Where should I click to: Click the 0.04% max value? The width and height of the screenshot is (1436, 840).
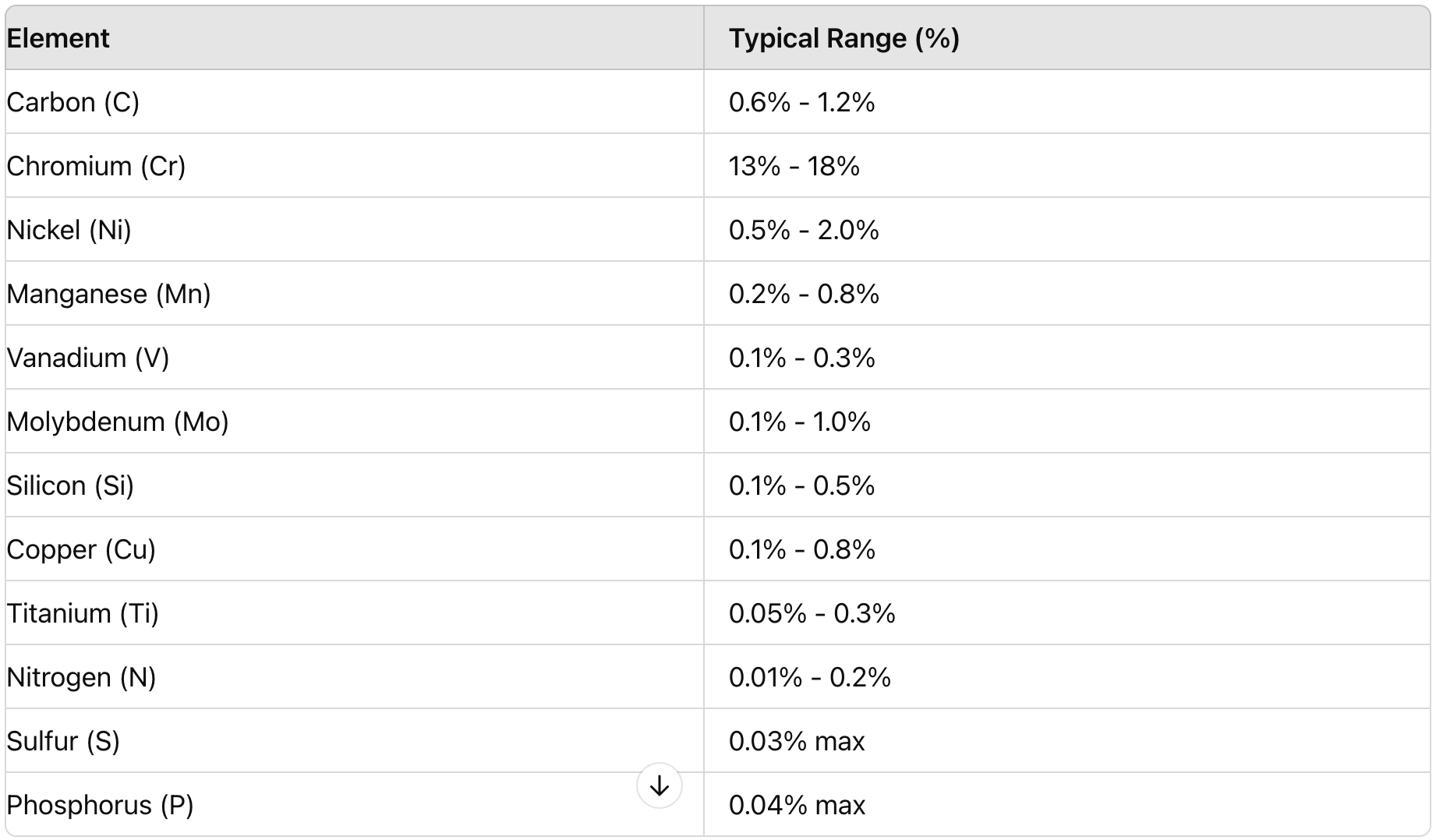pyautogui.click(x=797, y=805)
